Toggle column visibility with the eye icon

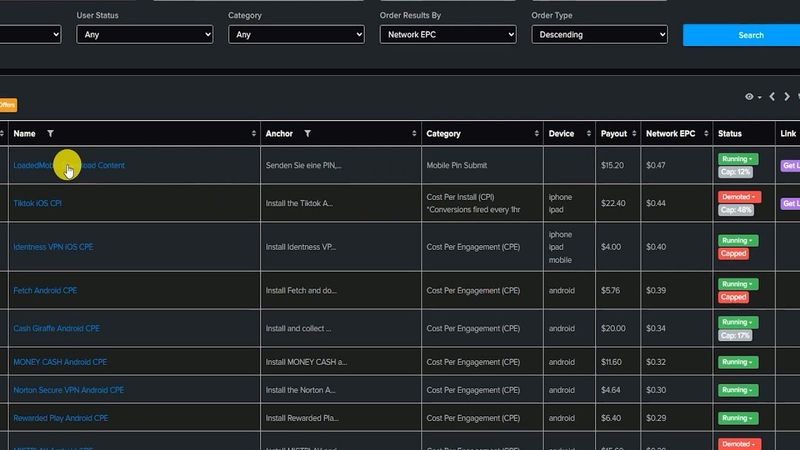coord(752,97)
